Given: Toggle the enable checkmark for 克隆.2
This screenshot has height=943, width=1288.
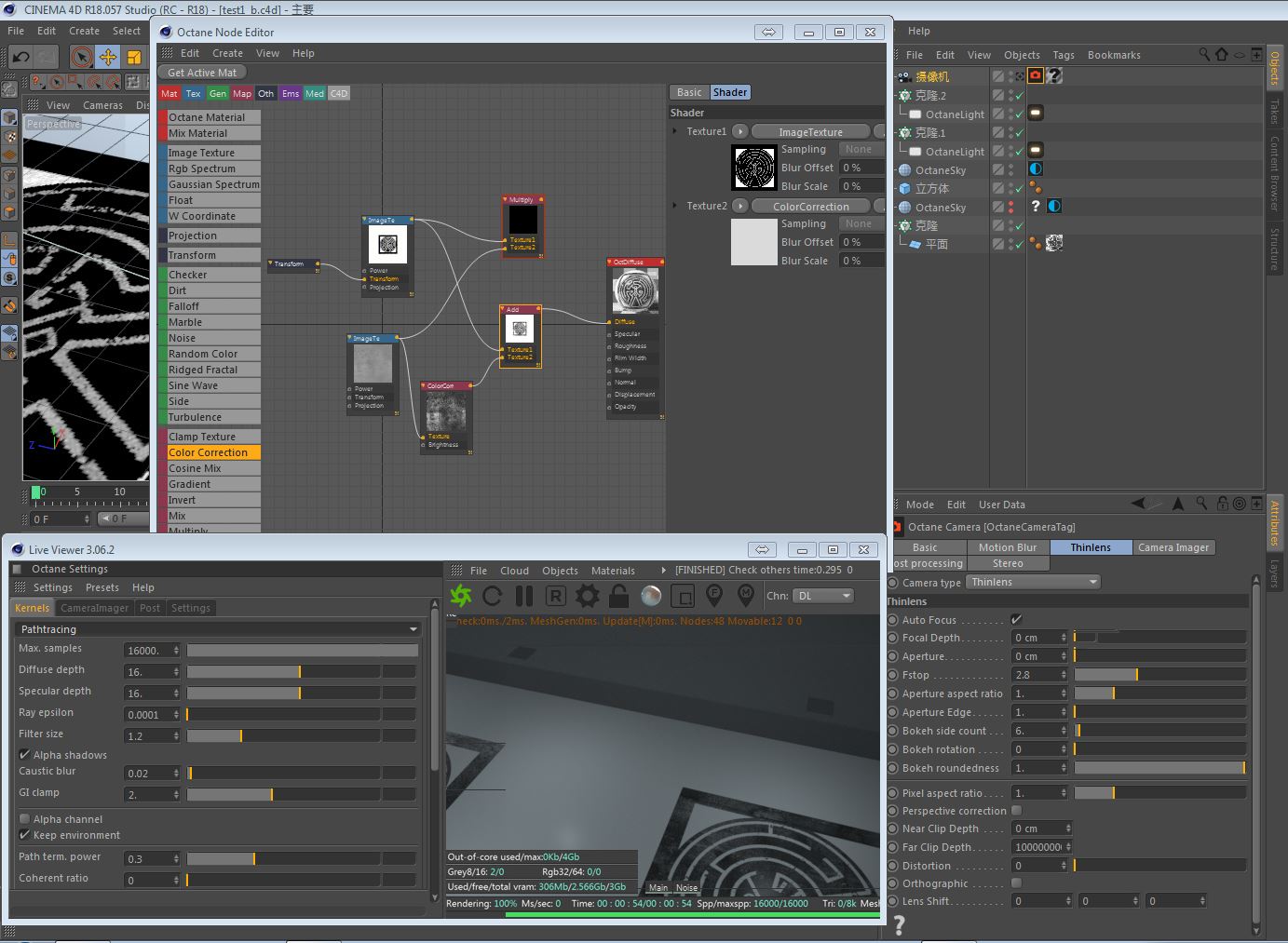Looking at the screenshot, I should [1020, 95].
